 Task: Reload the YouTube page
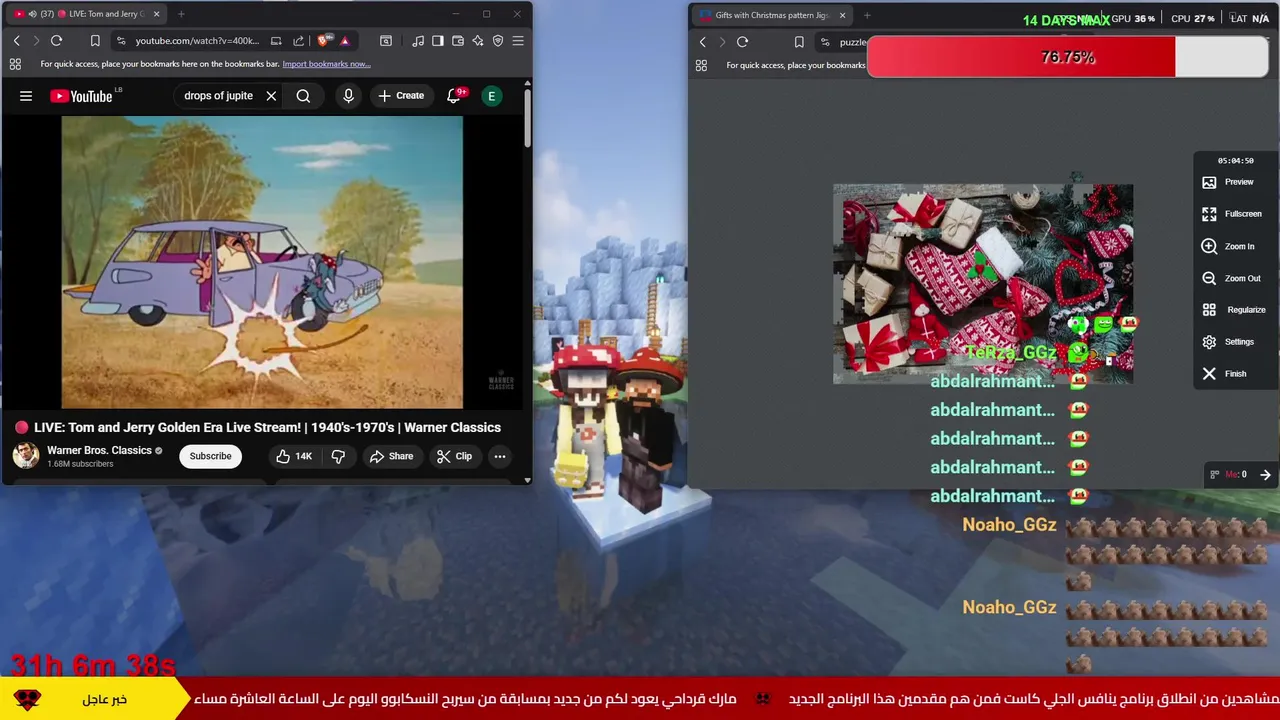56,41
